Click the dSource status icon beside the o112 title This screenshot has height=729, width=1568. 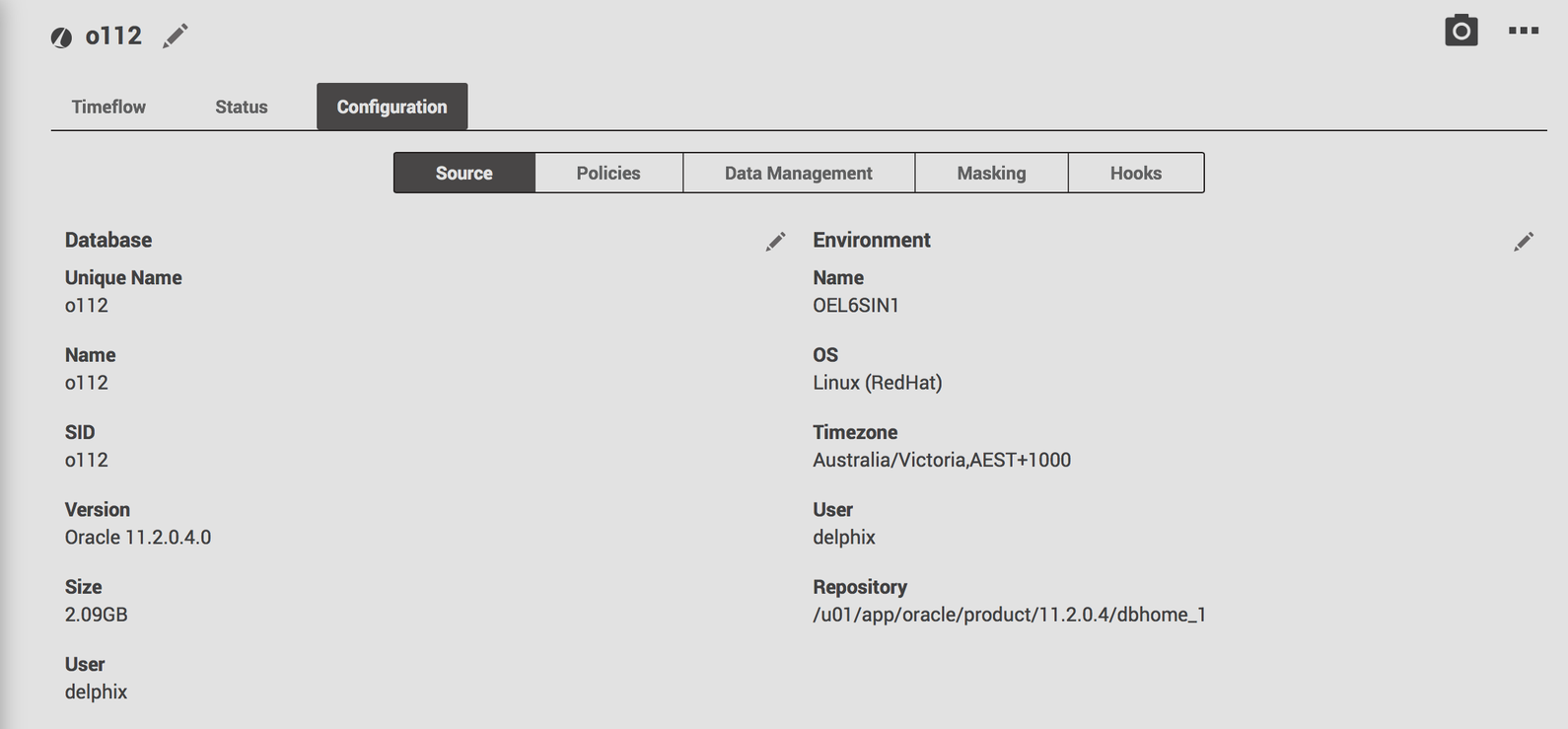(x=61, y=37)
